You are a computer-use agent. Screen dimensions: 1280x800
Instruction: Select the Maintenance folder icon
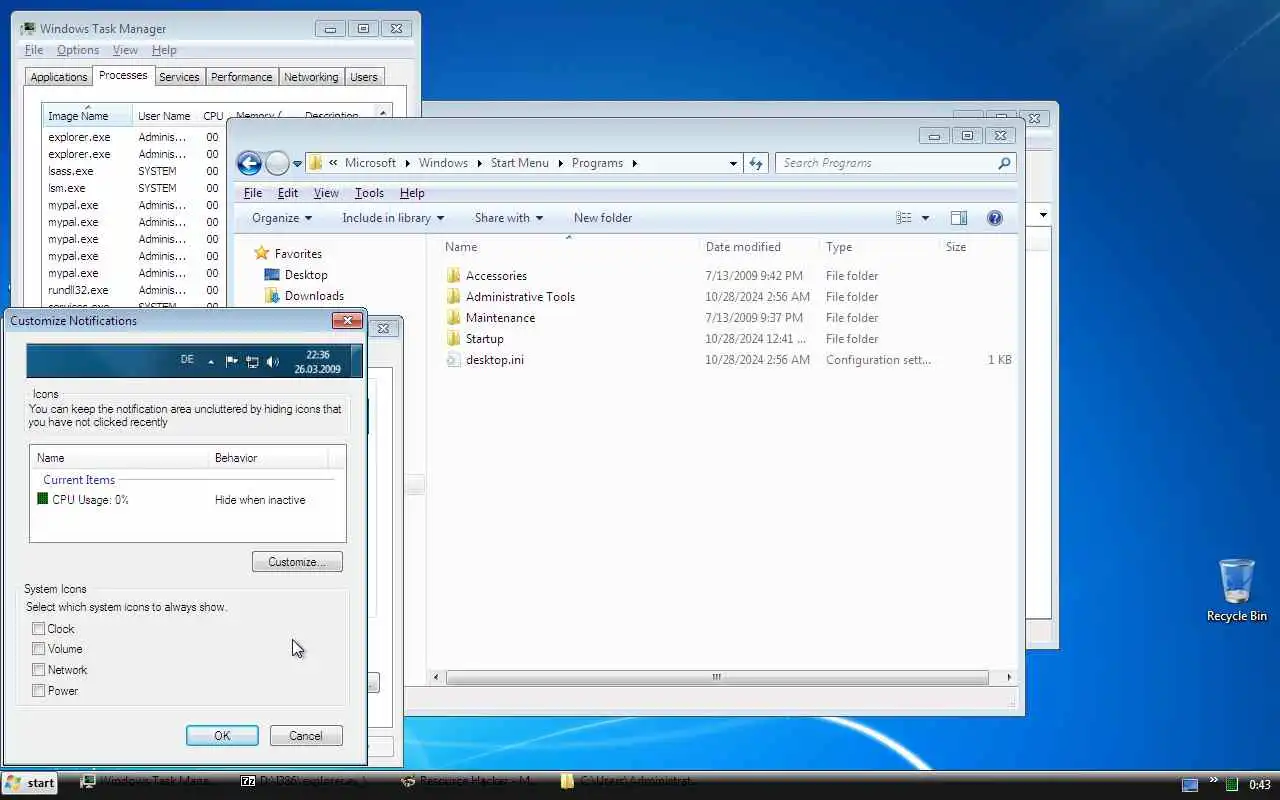[x=453, y=317]
